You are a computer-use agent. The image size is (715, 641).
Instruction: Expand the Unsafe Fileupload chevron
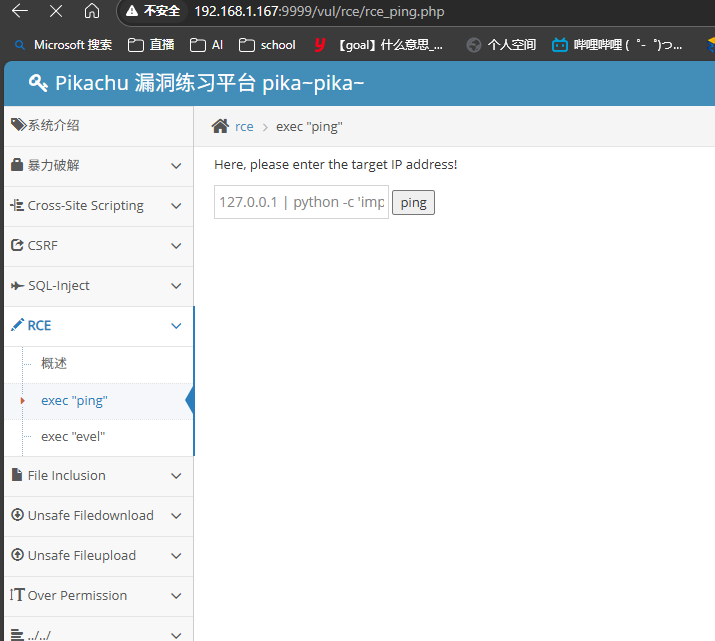click(x=176, y=556)
